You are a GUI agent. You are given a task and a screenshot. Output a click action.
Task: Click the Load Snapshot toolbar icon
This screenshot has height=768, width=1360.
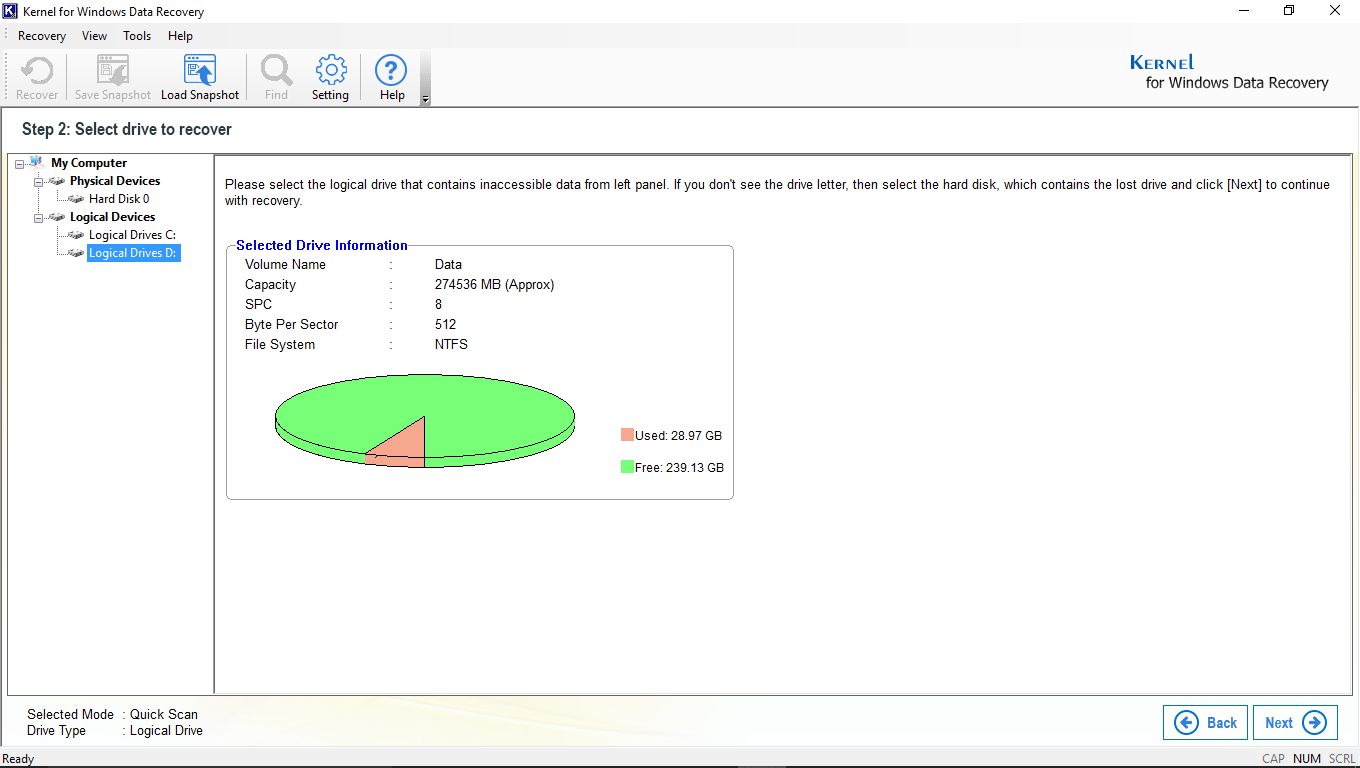pyautogui.click(x=200, y=71)
